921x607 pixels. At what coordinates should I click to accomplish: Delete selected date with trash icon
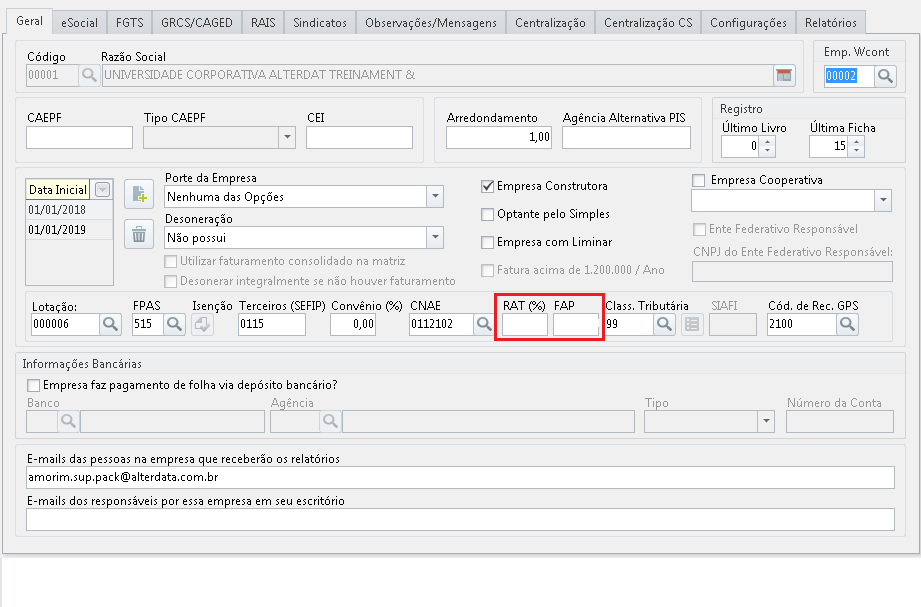[x=139, y=234]
